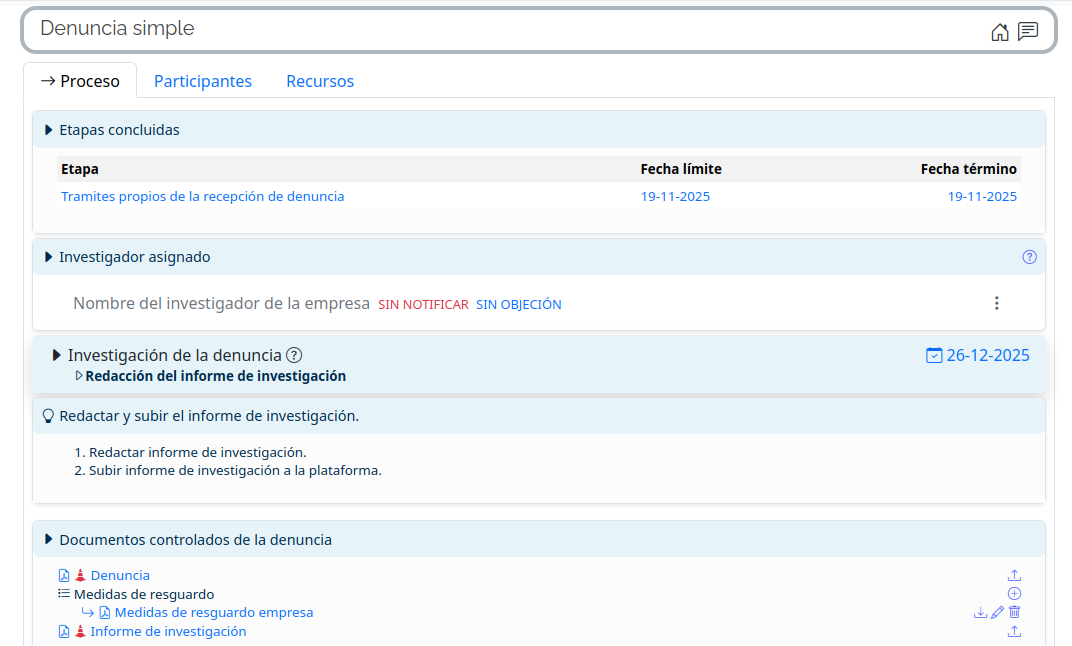
Task: Switch to the Participantes tab
Action: (x=202, y=81)
